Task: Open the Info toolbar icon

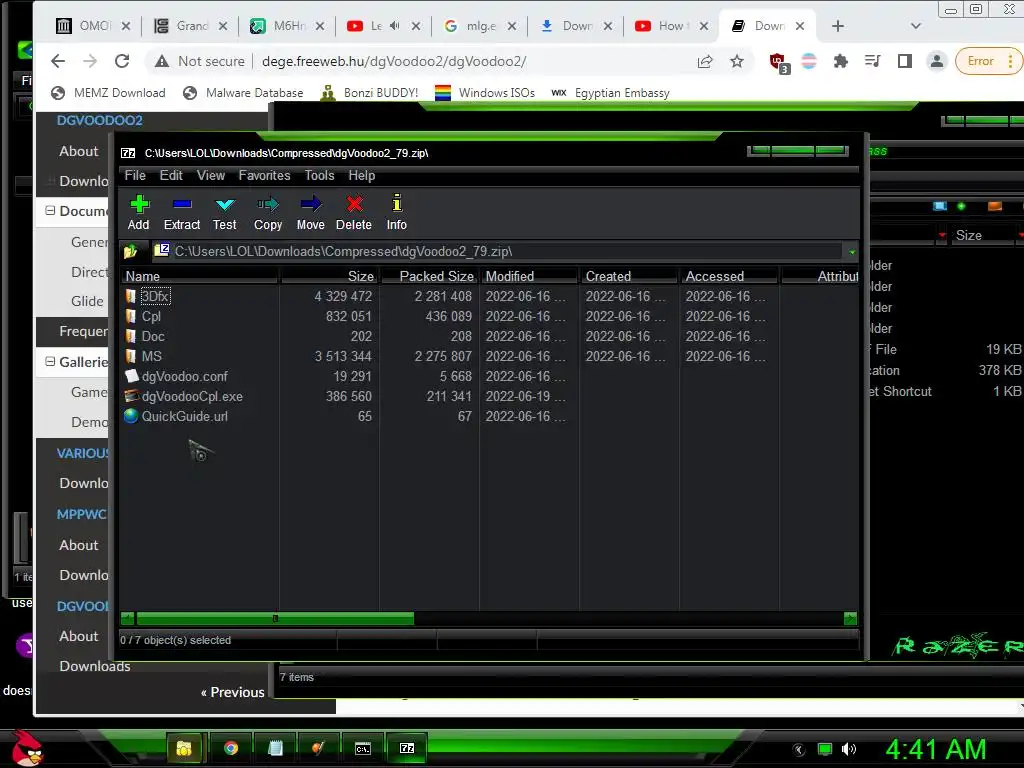Action: click(396, 212)
